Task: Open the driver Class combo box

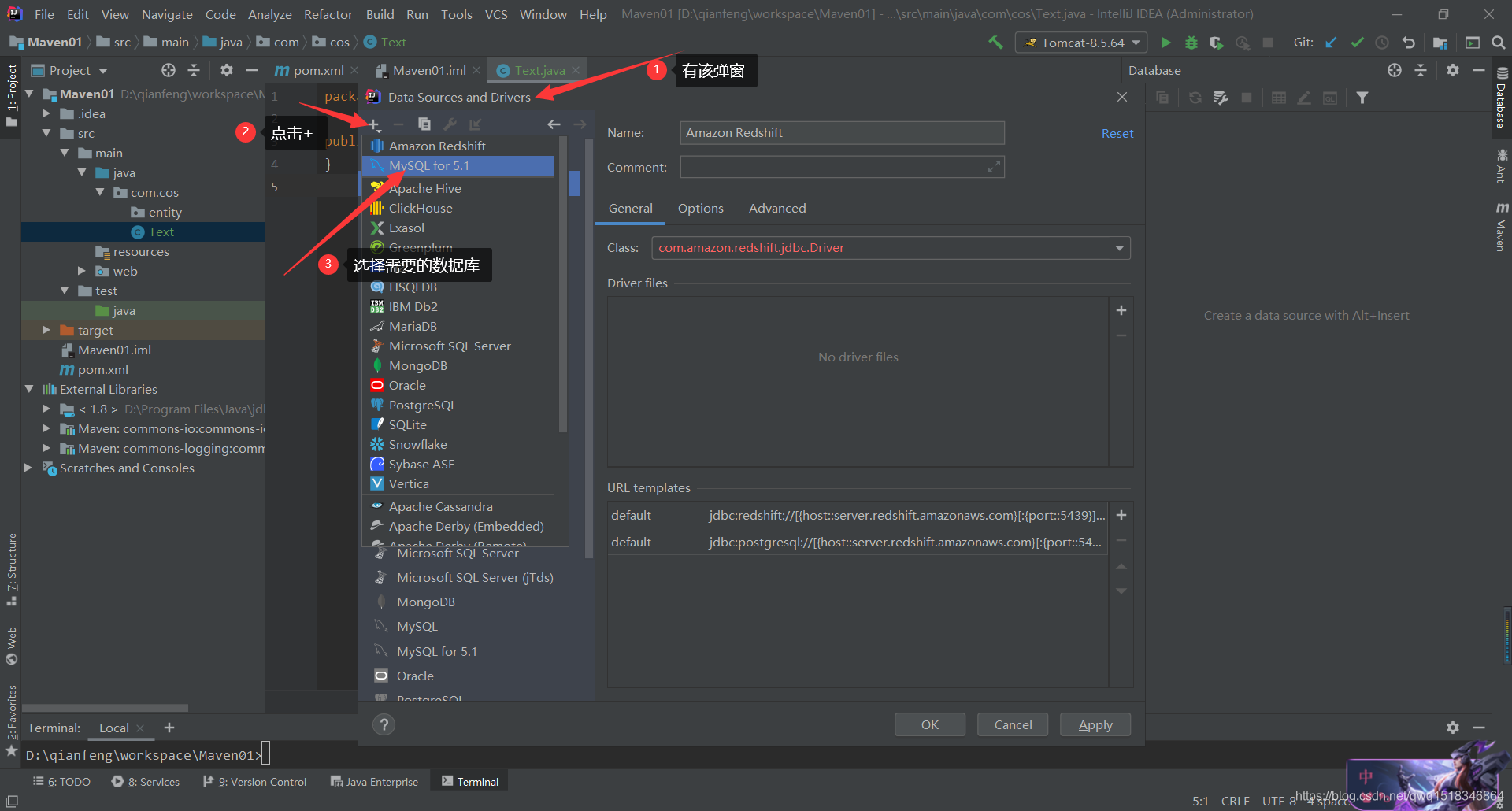Action: (x=891, y=248)
